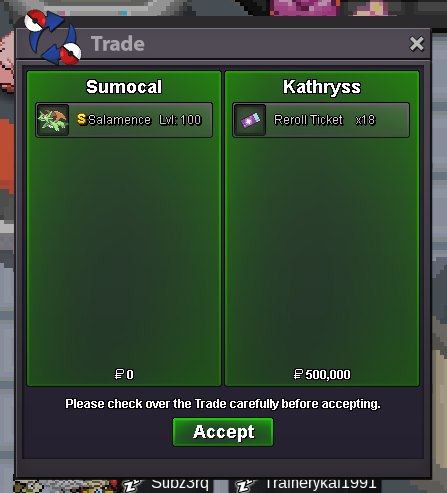This screenshot has height=493, width=447.
Task: Click the gold shiny S badge
Action: (x=82, y=119)
